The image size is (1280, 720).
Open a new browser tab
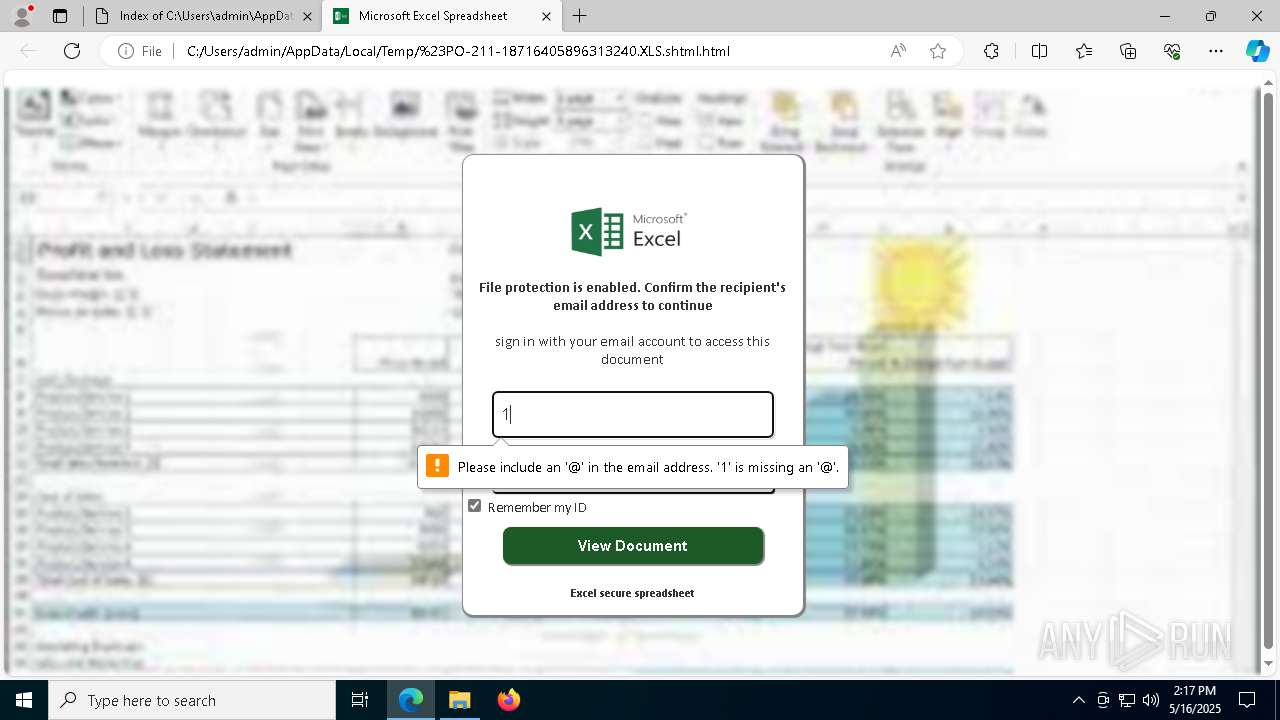(580, 16)
